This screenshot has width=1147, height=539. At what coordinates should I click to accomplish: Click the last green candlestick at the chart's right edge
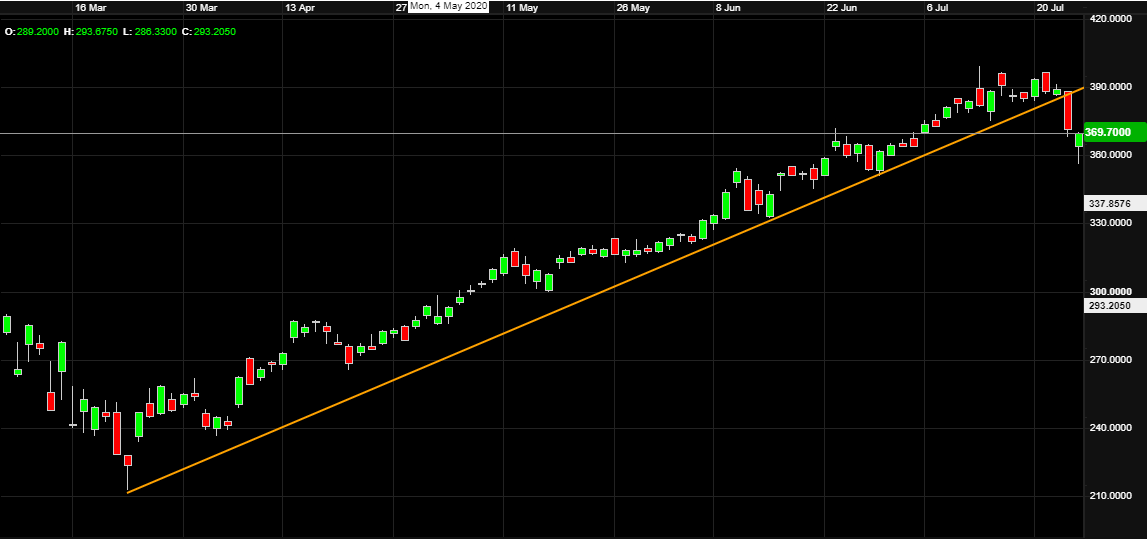coord(1079,140)
